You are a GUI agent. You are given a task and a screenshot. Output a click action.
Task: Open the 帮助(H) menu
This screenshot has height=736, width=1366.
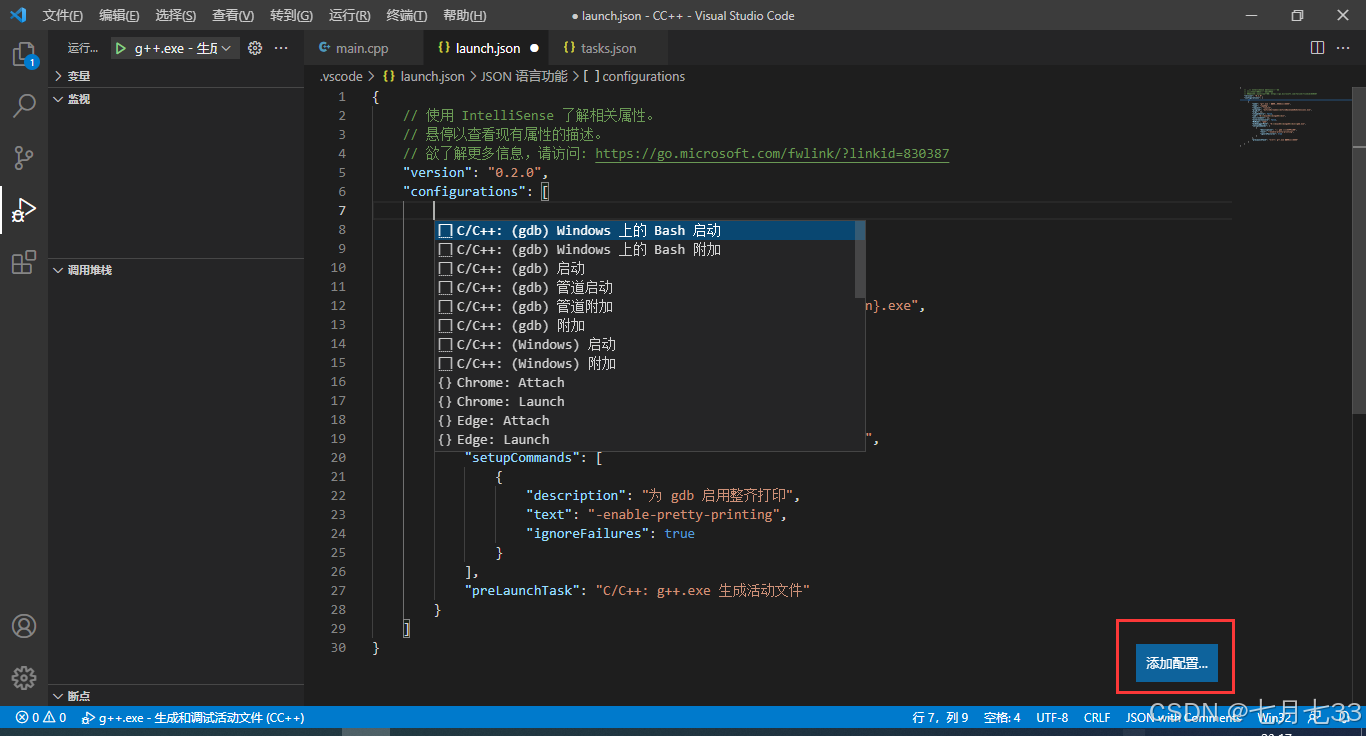click(x=464, y=15)
